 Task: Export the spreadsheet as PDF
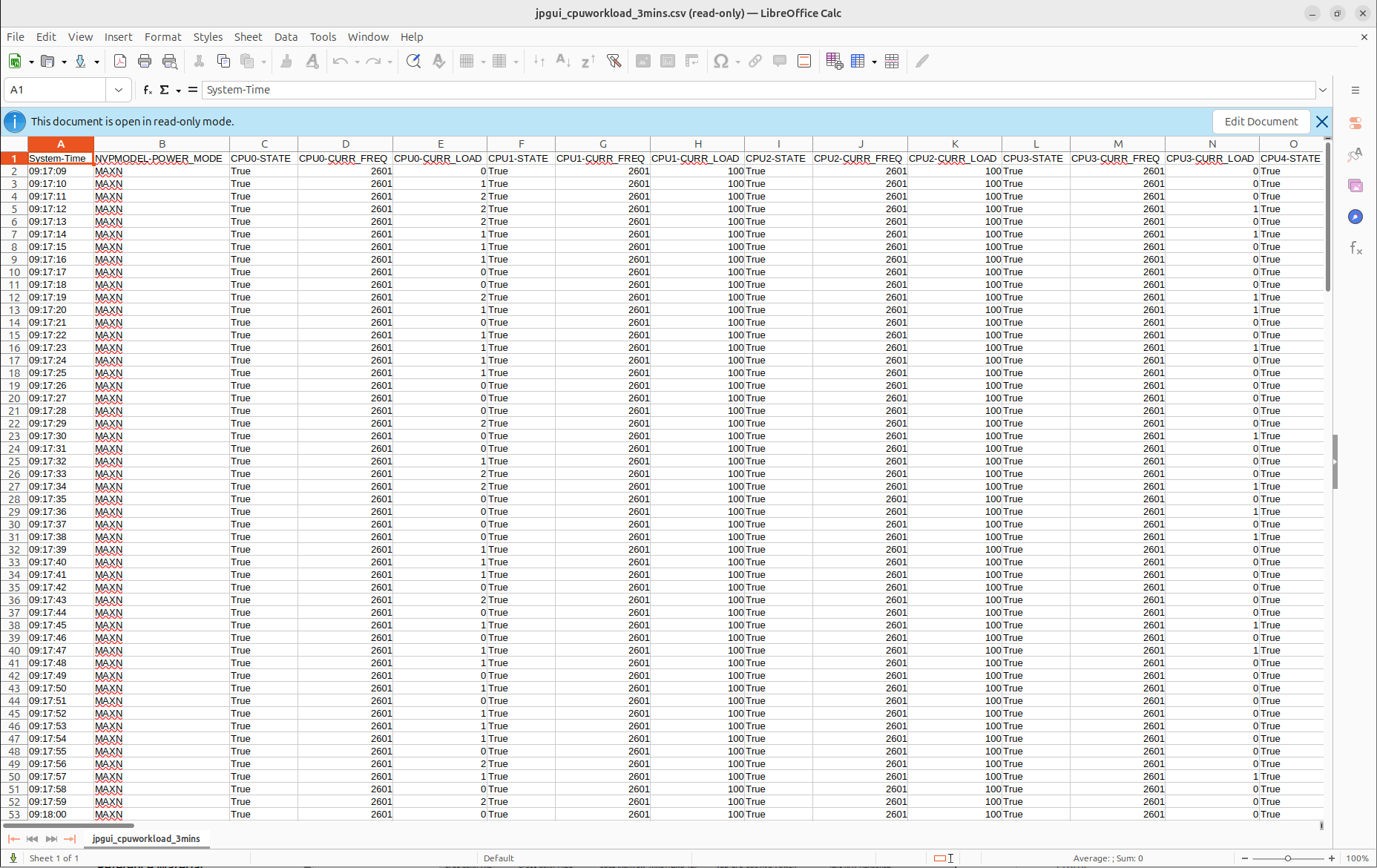[120, 61]
